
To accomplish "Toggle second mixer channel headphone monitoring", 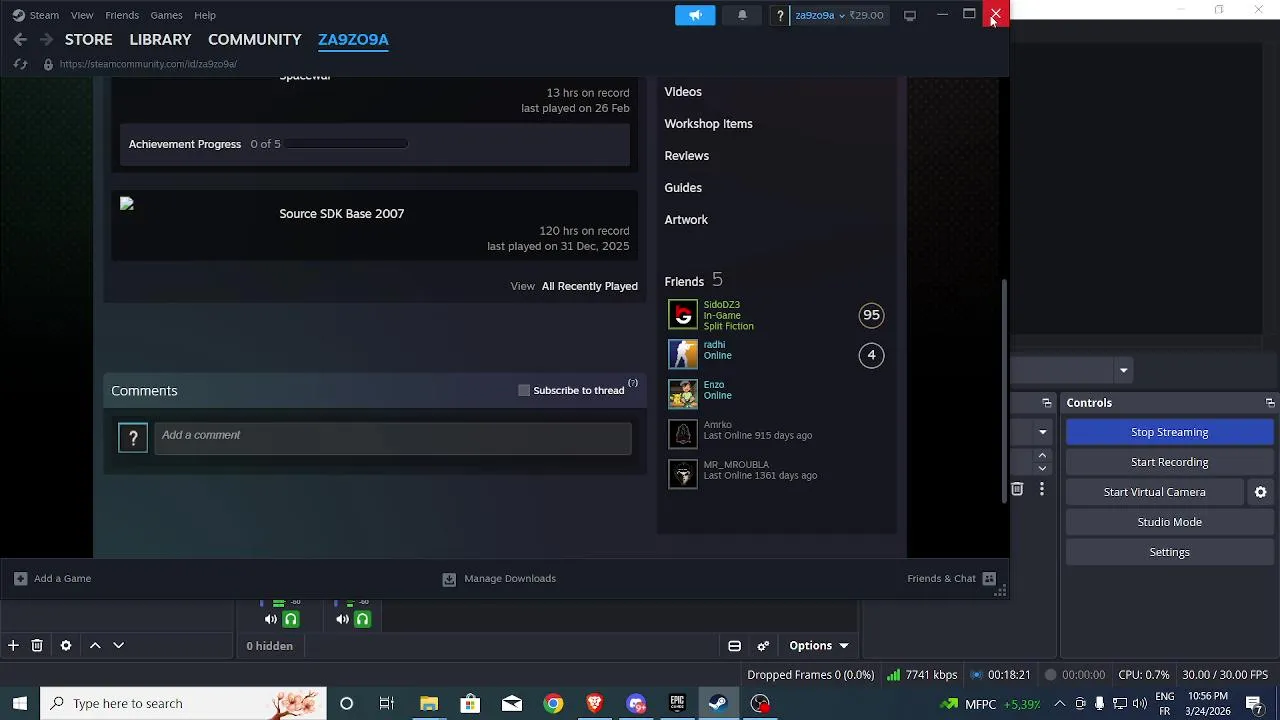I will (x=362, y=619).
